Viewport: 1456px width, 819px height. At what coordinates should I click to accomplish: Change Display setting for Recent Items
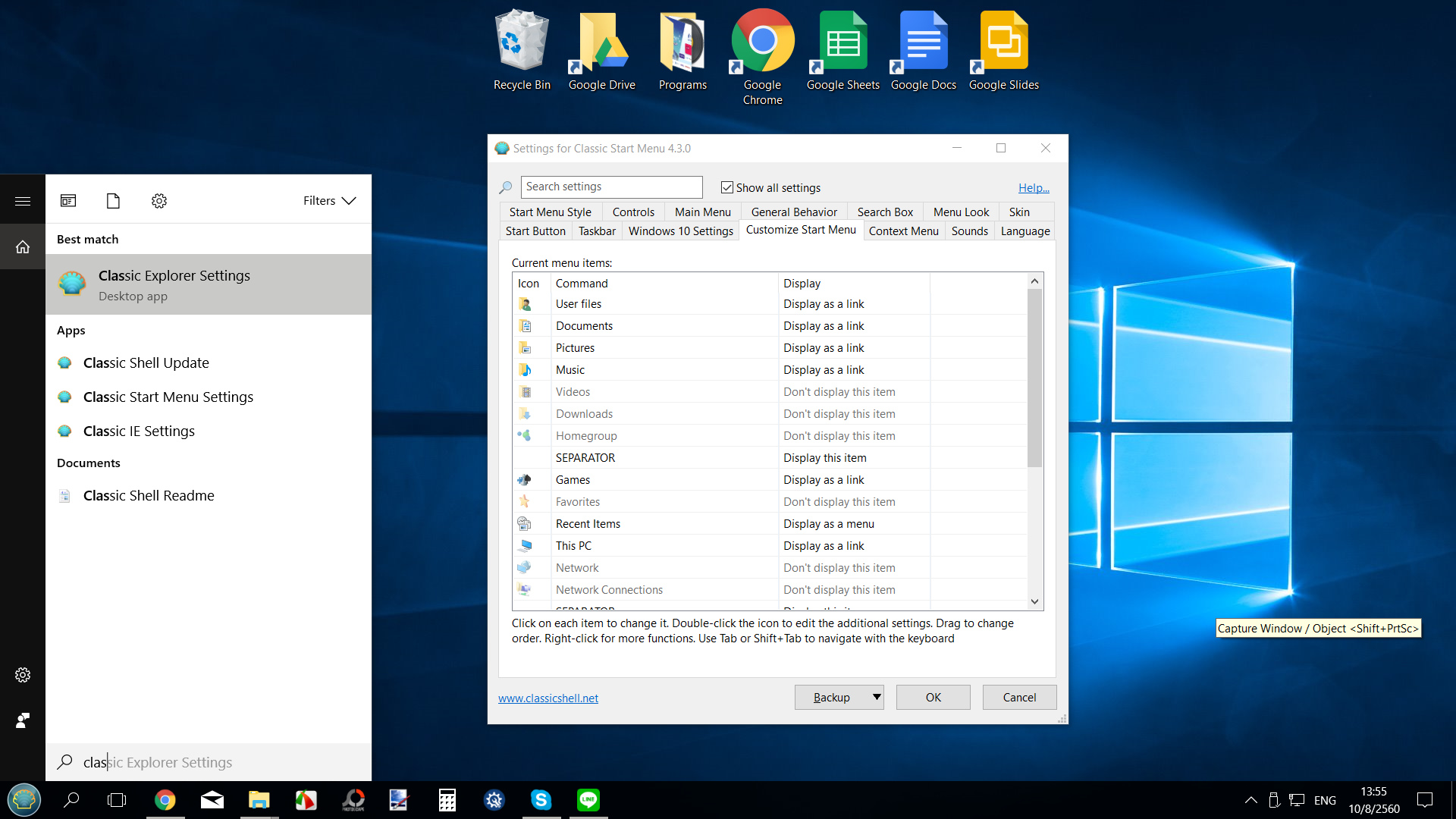(828, 524)
